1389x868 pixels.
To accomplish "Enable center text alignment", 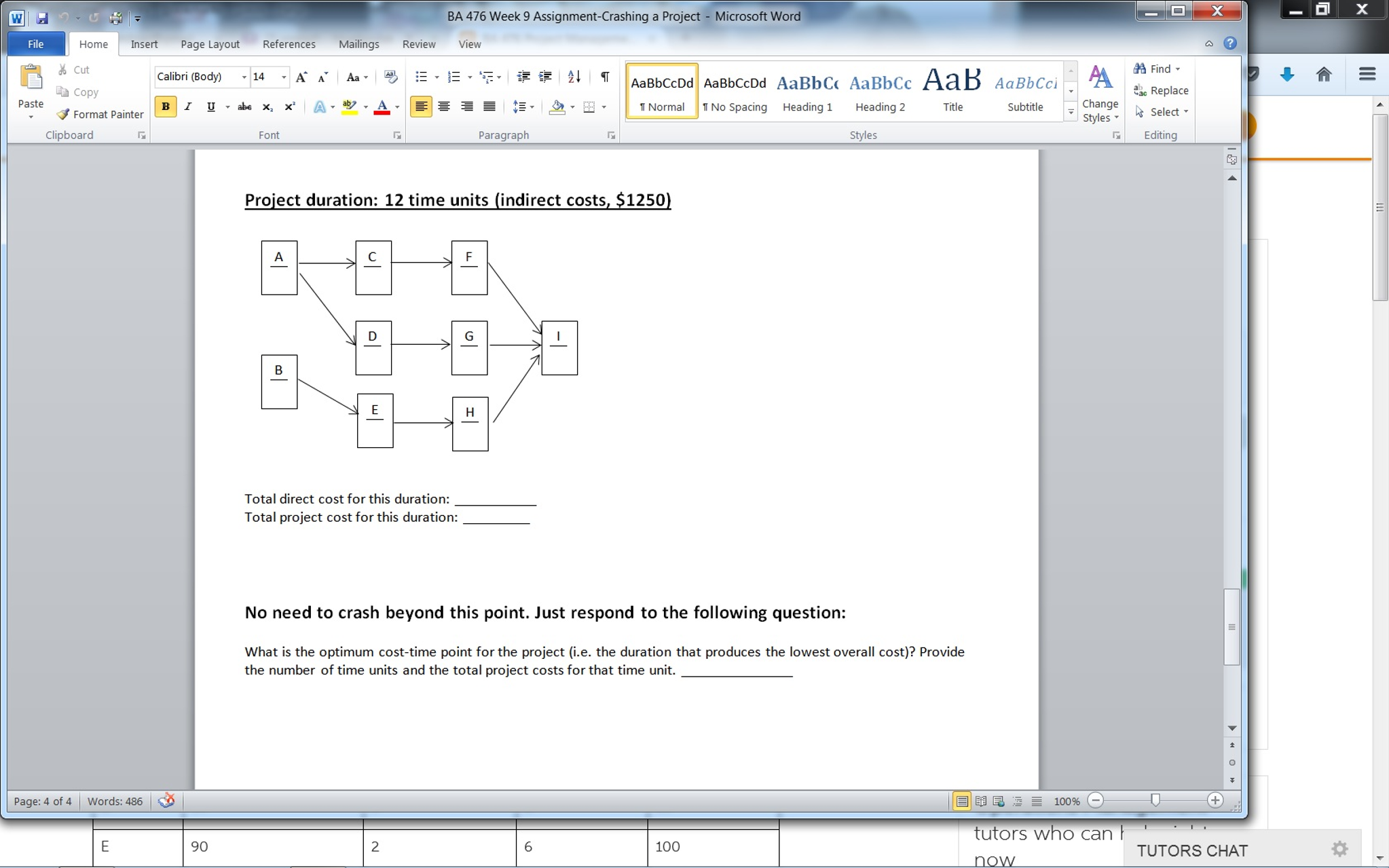I will [x=444, y=107].
